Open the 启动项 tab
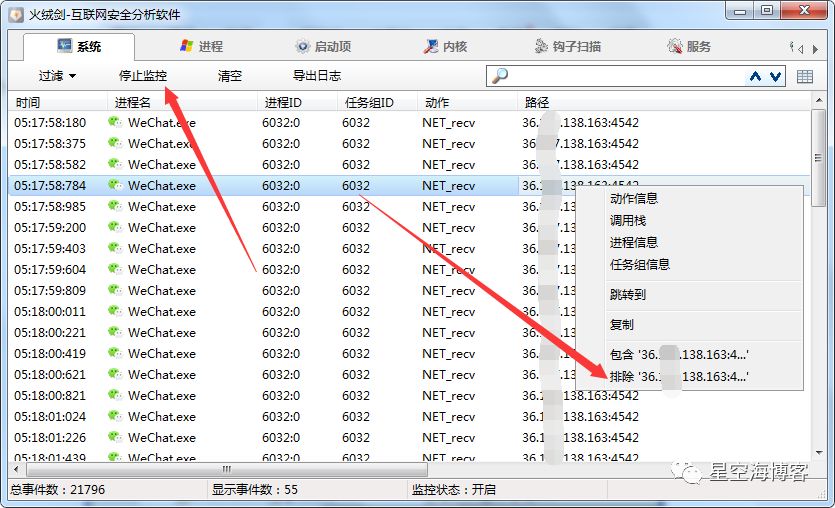 323,46
